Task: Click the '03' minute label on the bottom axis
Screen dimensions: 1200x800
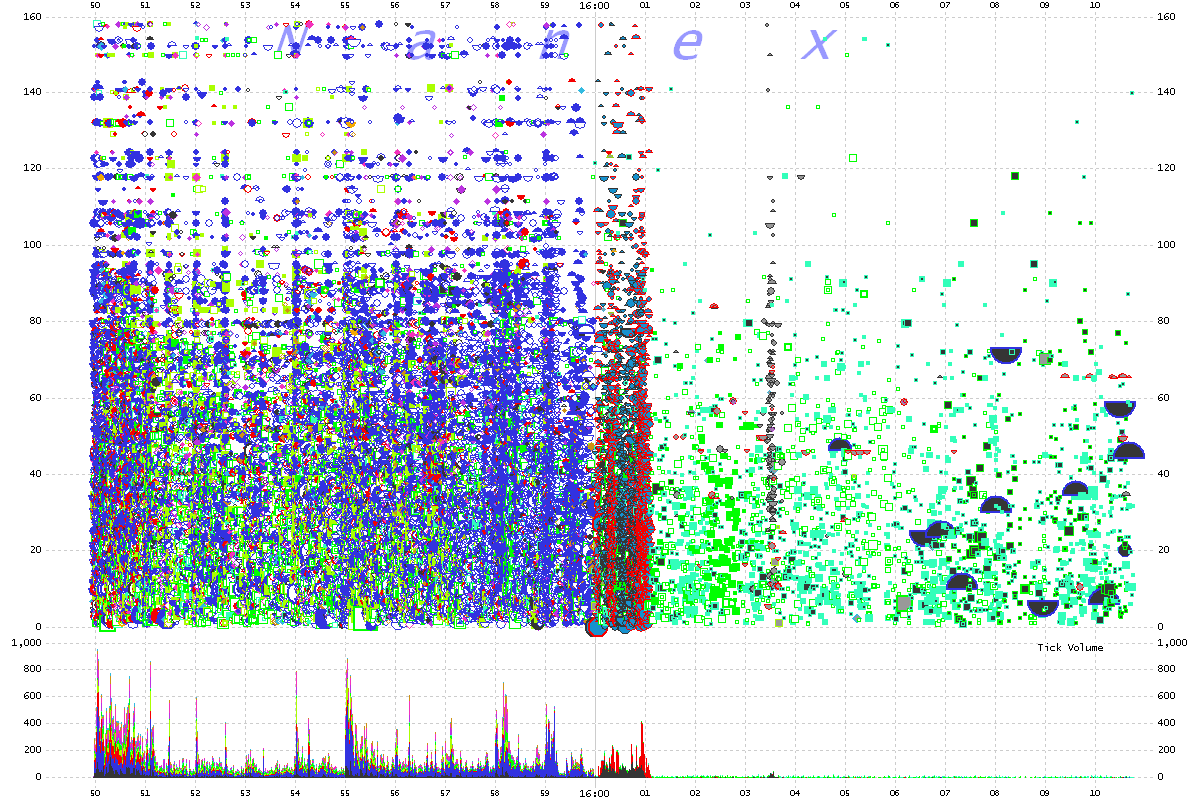Action: 745,794
